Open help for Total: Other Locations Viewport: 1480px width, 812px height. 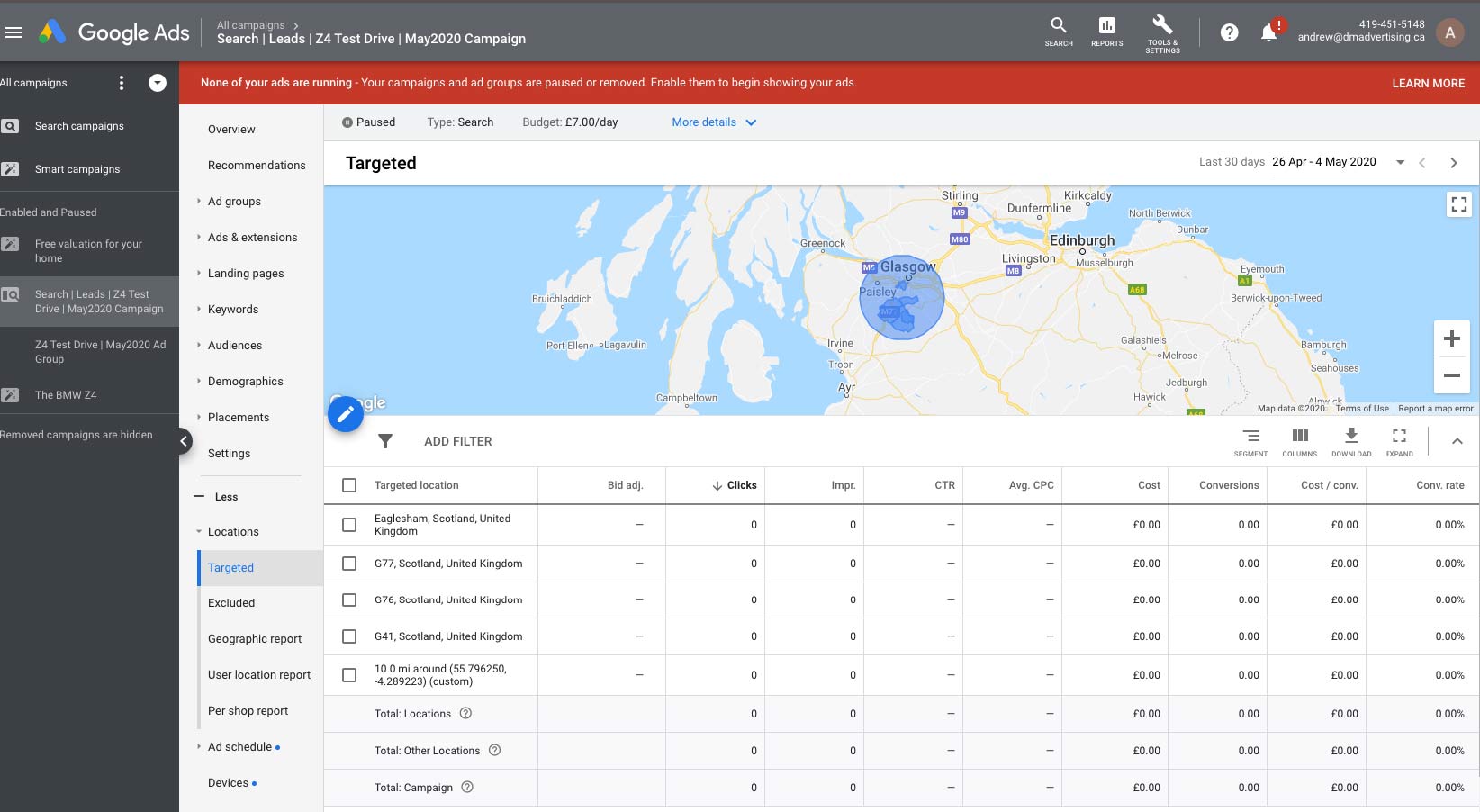tap(494, 750)
